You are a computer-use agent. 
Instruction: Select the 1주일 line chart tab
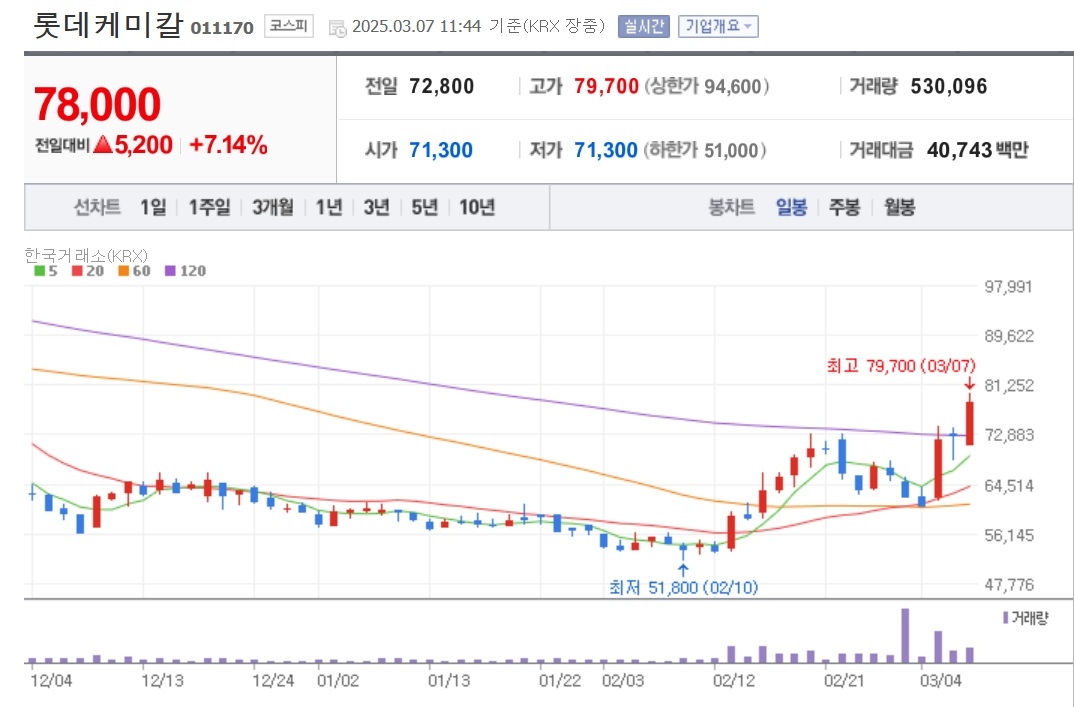coord(210,207)
